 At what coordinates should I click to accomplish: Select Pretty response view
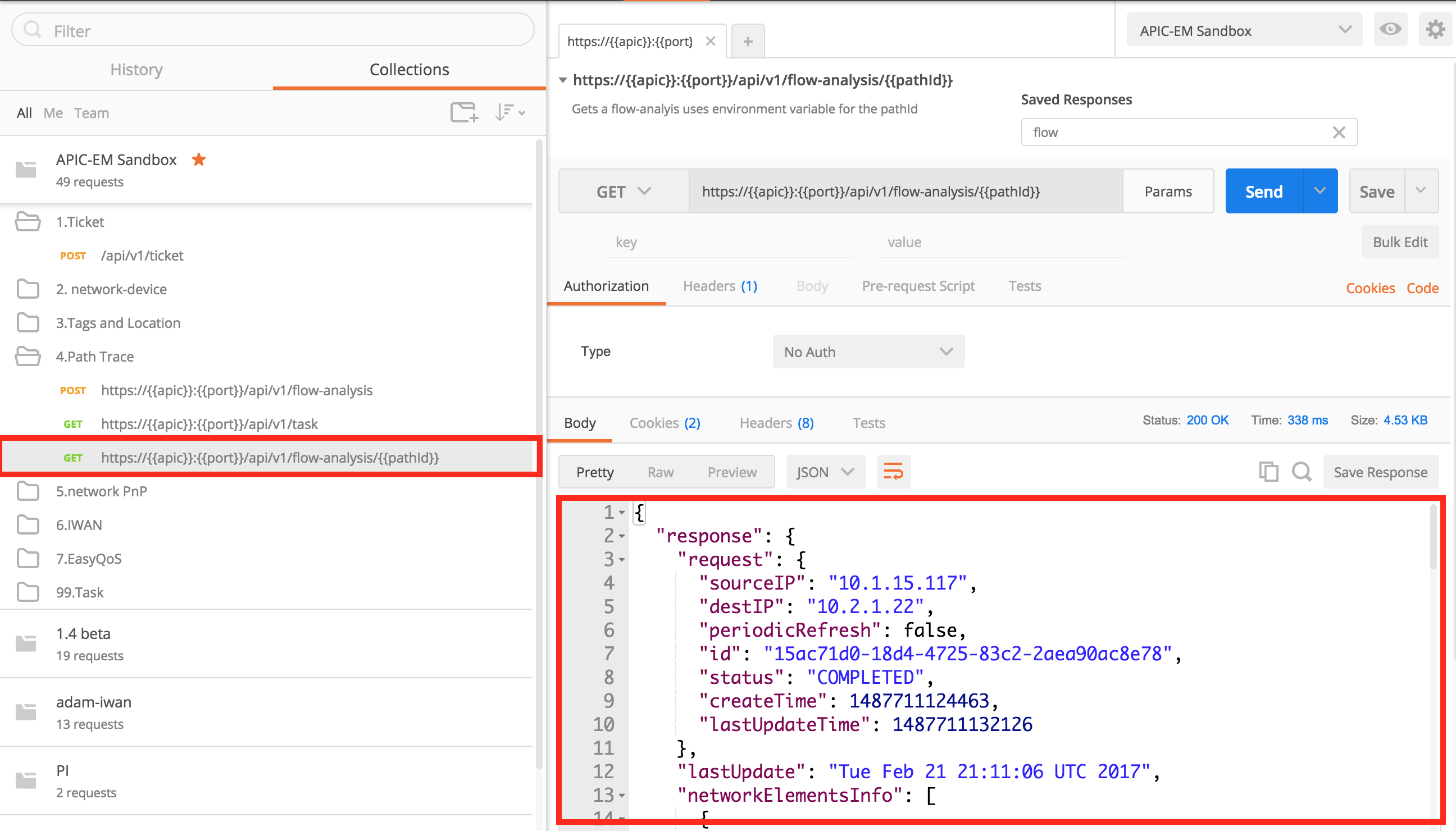tap(595, 472)
